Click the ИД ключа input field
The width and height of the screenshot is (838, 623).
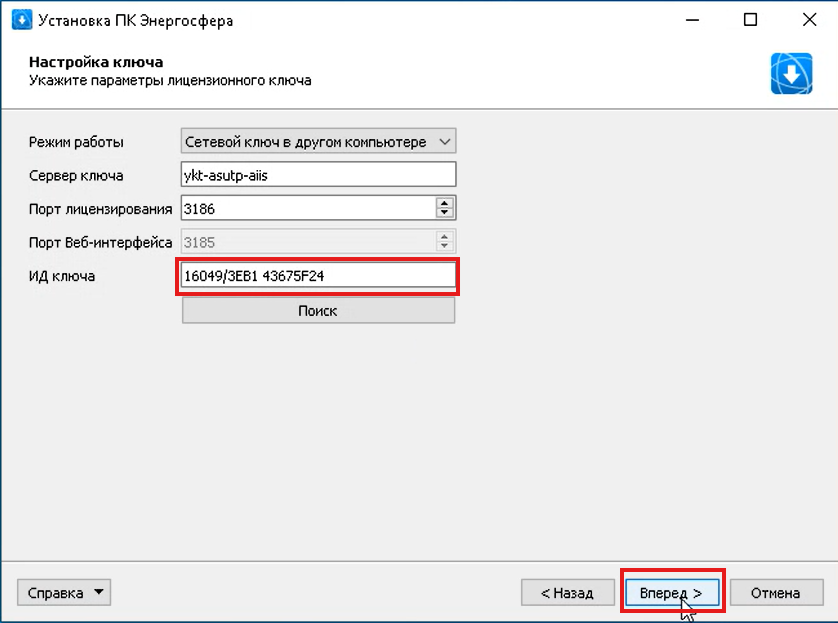318,276
